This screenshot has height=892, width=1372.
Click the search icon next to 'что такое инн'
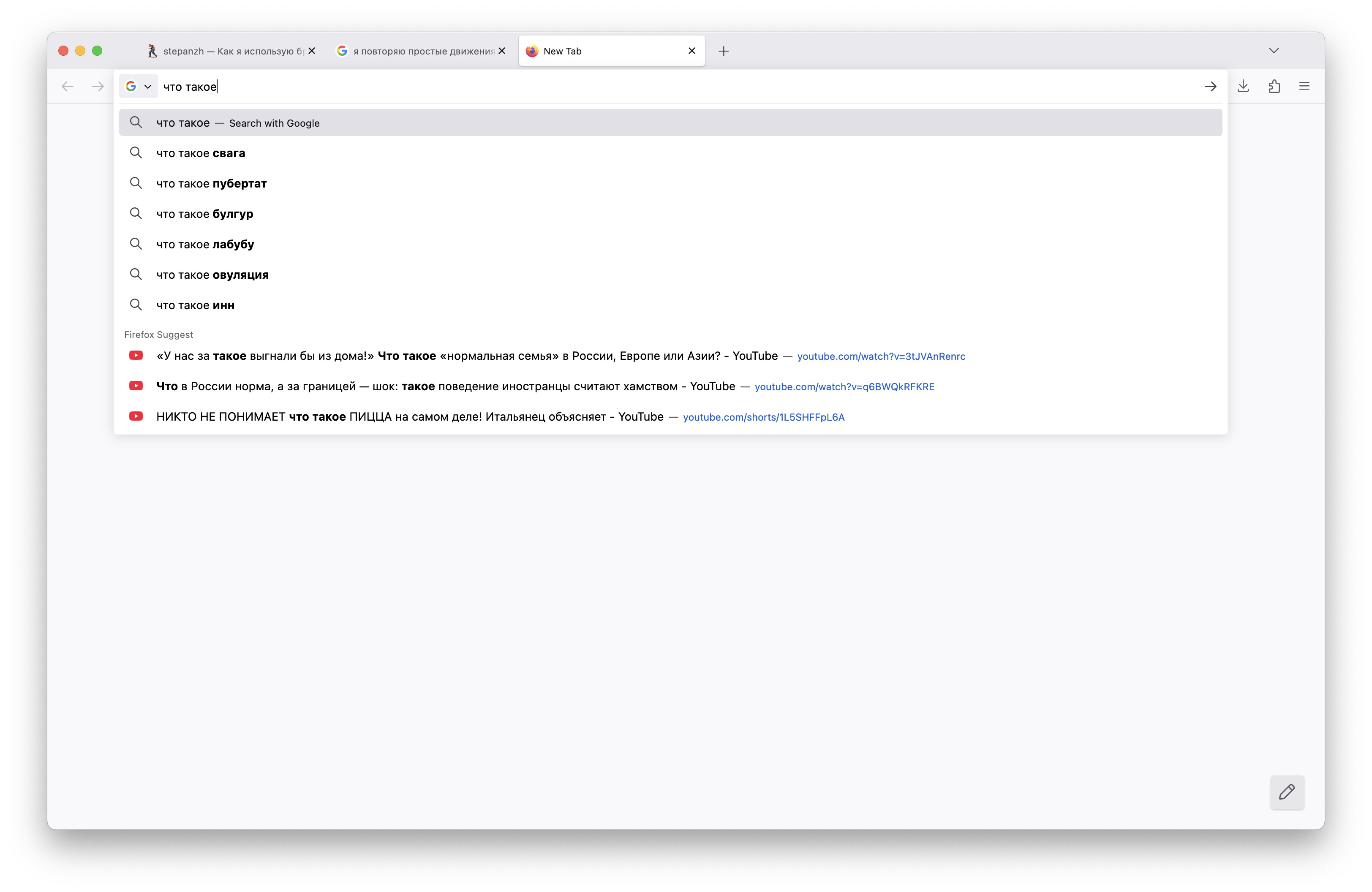(x=136, y=305)
